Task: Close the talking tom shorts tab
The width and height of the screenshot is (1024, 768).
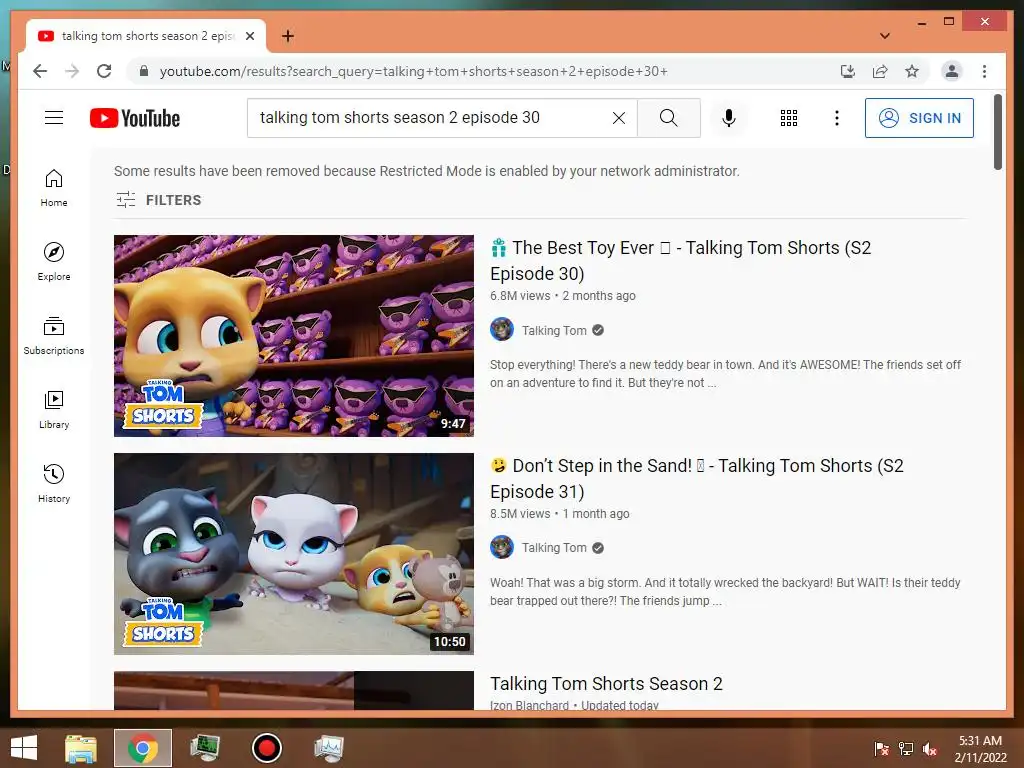Action: [249, 36]
